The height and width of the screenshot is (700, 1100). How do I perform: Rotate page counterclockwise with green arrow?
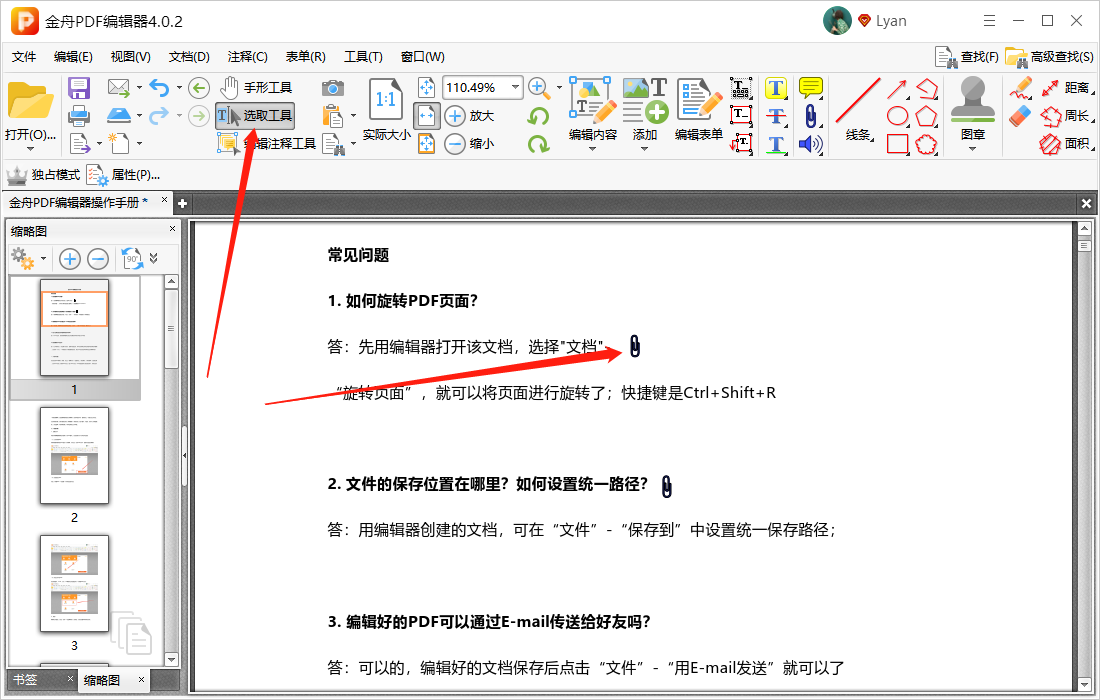point(538,116)
